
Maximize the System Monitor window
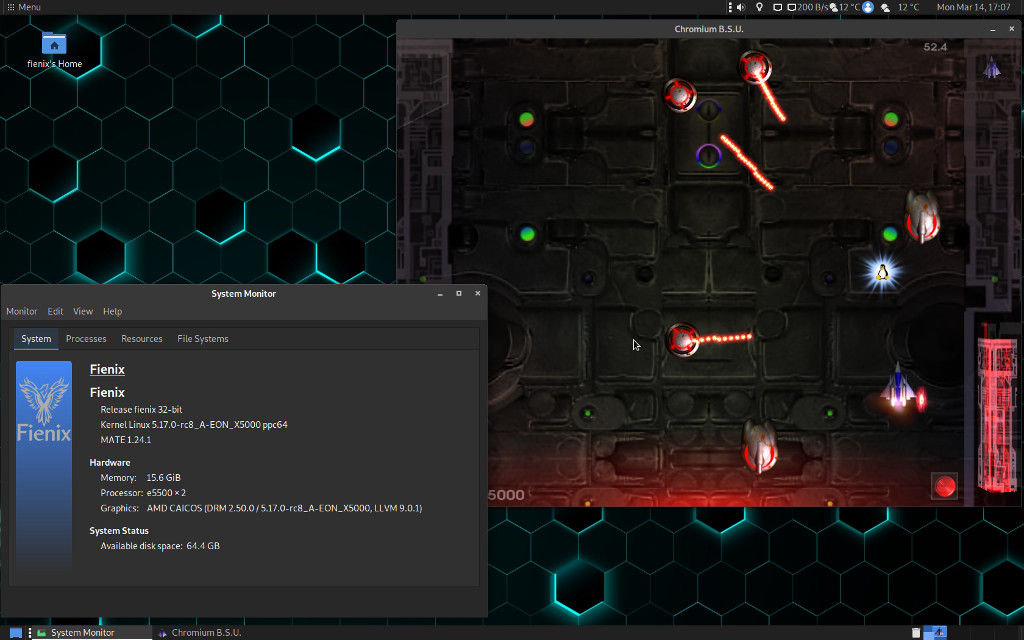click(458, 294)
